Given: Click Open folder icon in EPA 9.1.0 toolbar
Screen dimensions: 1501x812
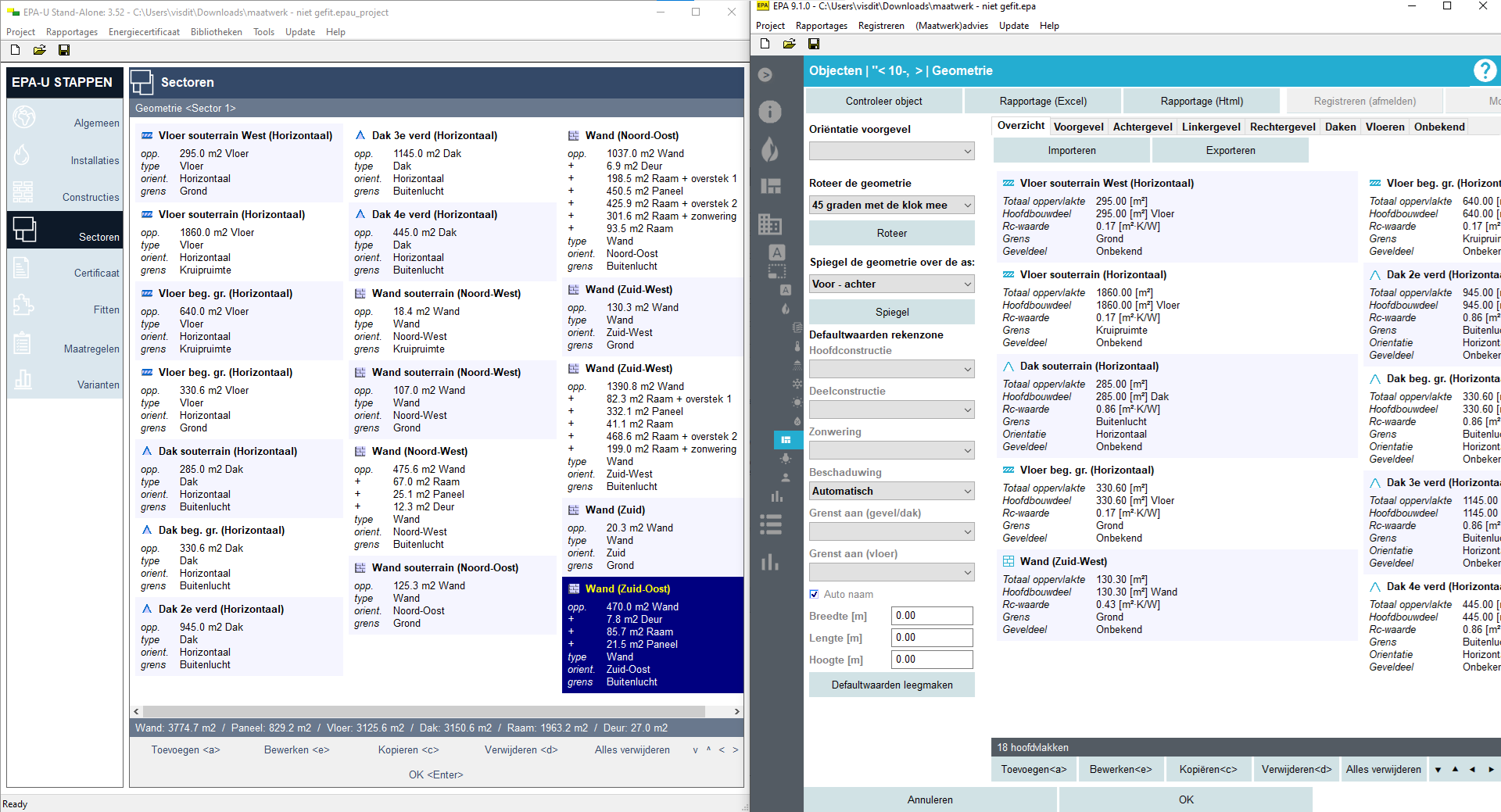Looking at the screenshot, I should 789,44.
